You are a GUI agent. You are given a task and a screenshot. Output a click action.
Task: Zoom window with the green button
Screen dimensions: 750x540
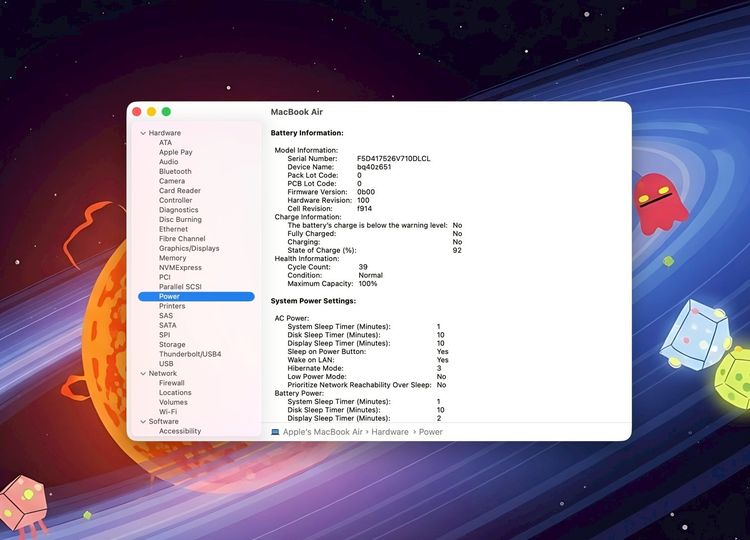point(166,111)
